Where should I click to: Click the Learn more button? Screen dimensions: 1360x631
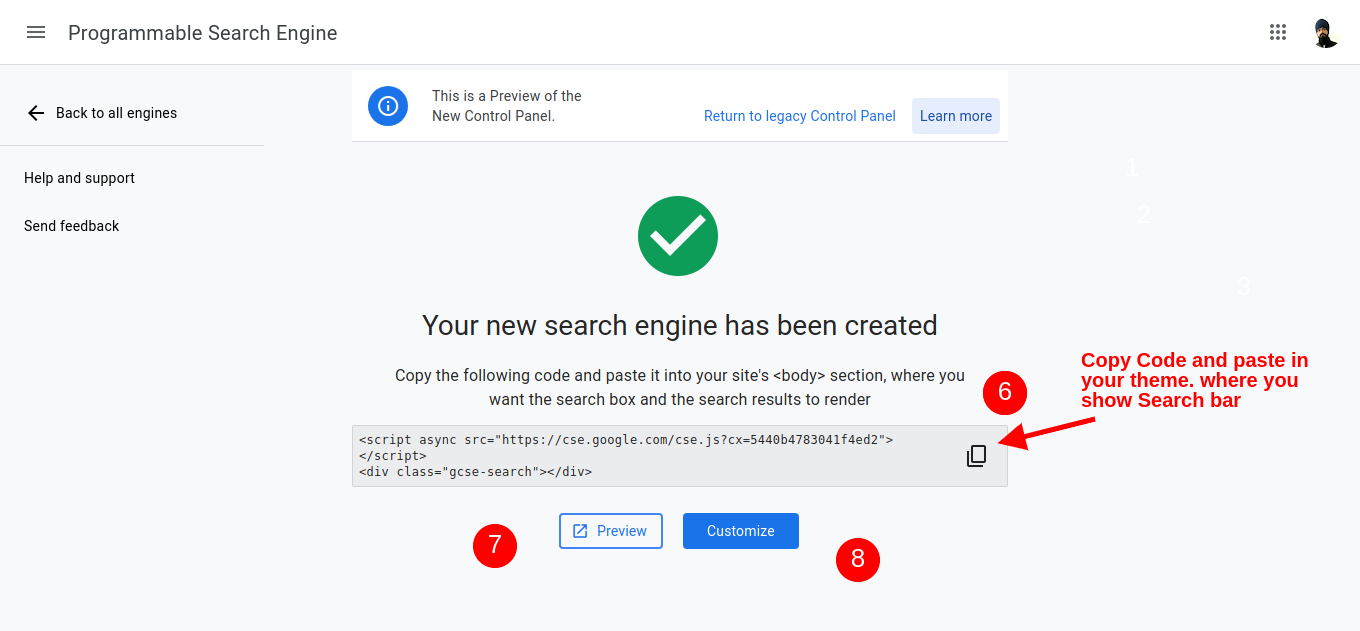(955, 116)
